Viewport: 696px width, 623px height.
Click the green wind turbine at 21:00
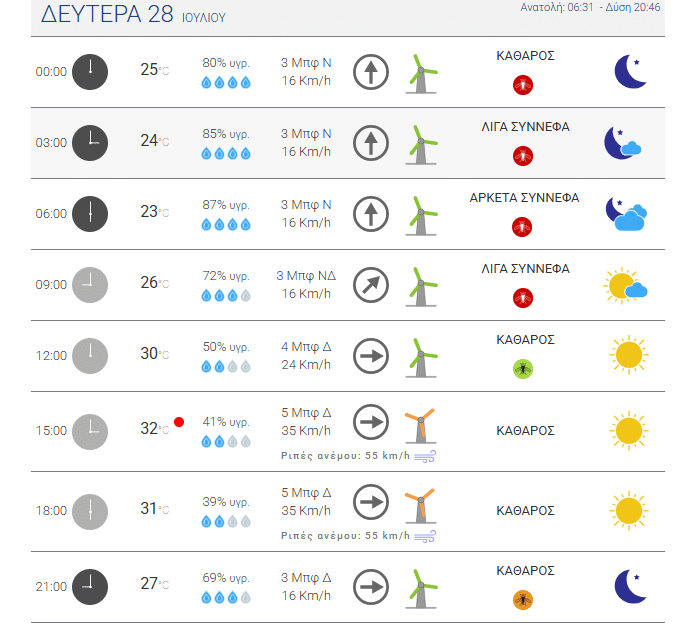tap(421, 589)
